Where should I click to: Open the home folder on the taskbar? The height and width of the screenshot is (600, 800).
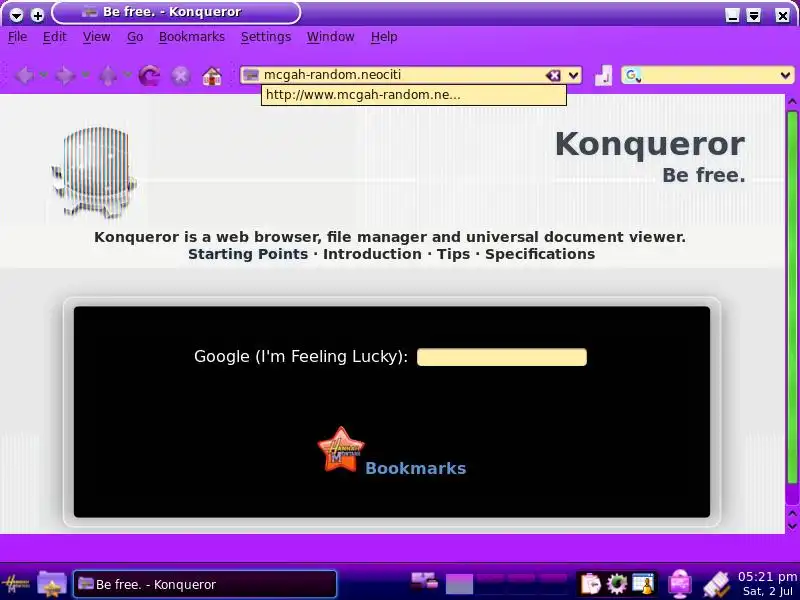52,584
